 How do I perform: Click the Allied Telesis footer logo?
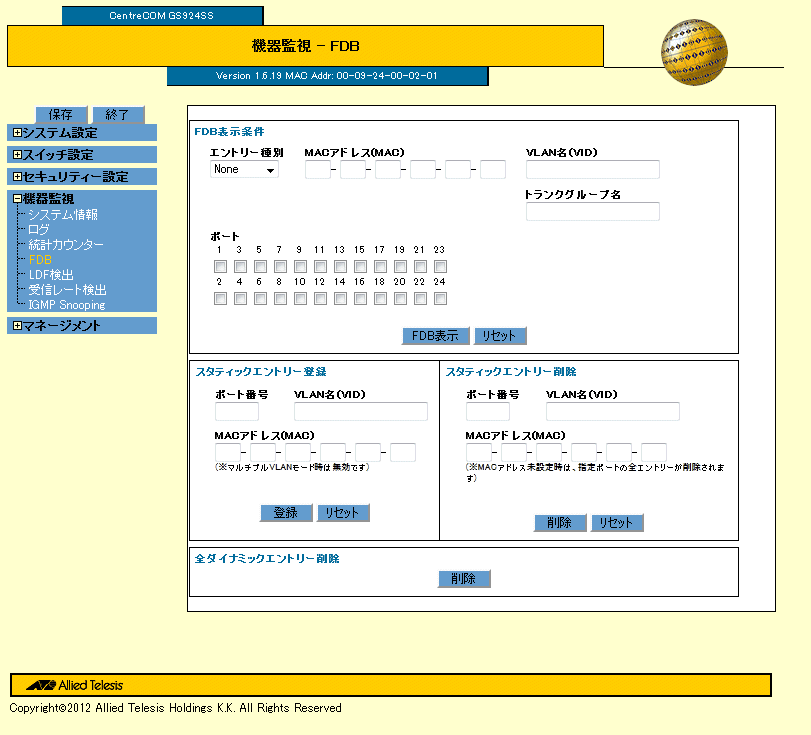[x=75, y=685]
